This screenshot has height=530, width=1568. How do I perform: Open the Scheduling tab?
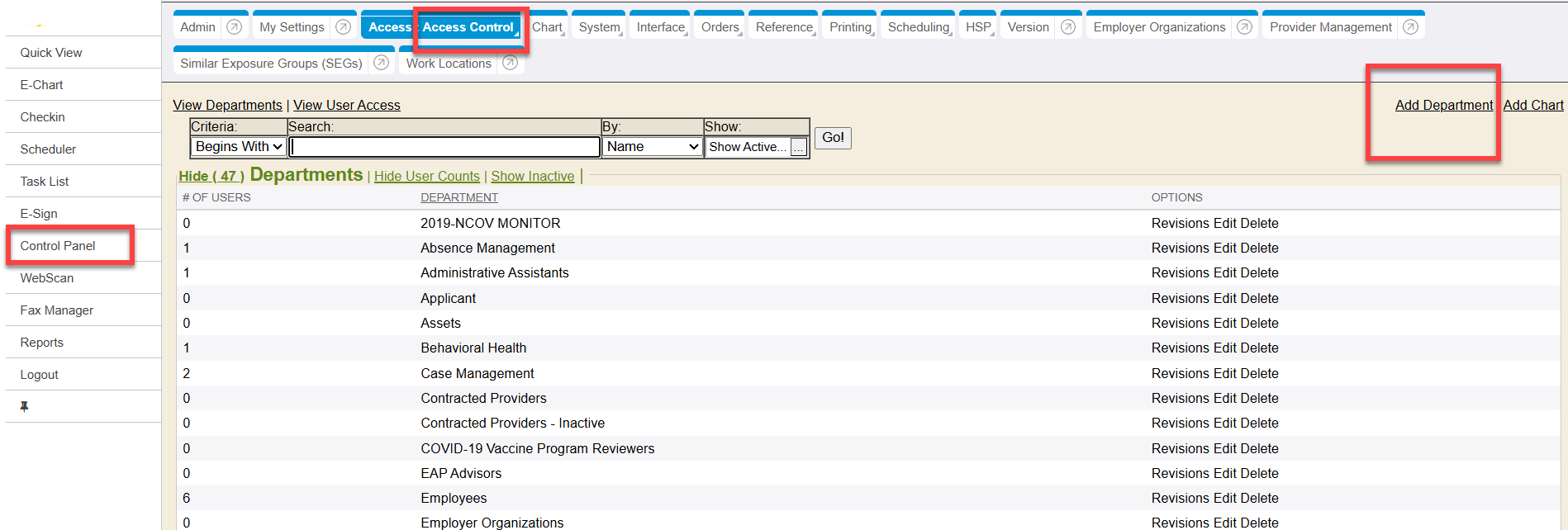click(918, 27)
